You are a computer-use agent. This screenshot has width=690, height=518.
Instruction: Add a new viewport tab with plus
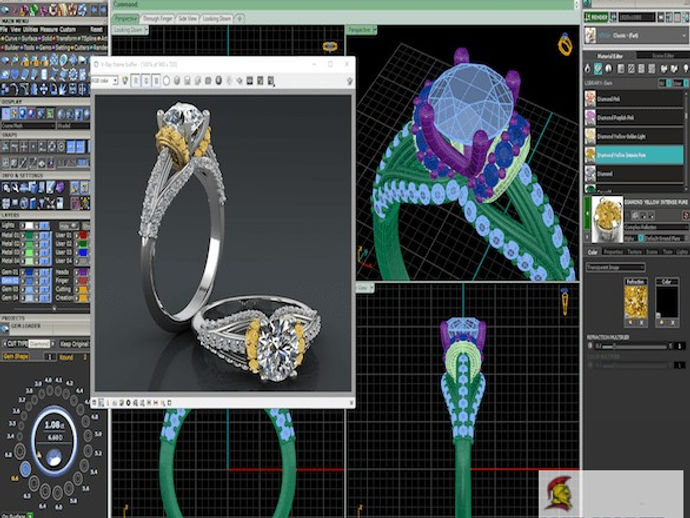239,19
